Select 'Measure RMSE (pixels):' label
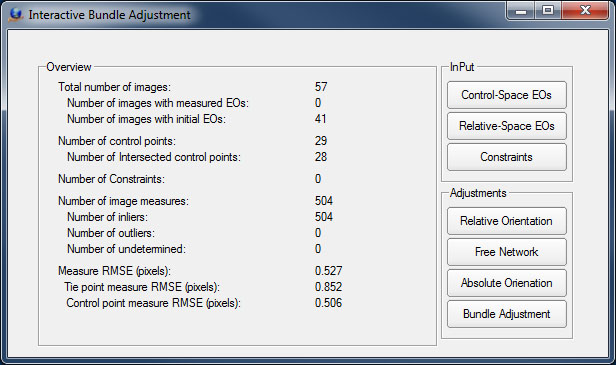The image size is (616, 365). pos(114,271)
